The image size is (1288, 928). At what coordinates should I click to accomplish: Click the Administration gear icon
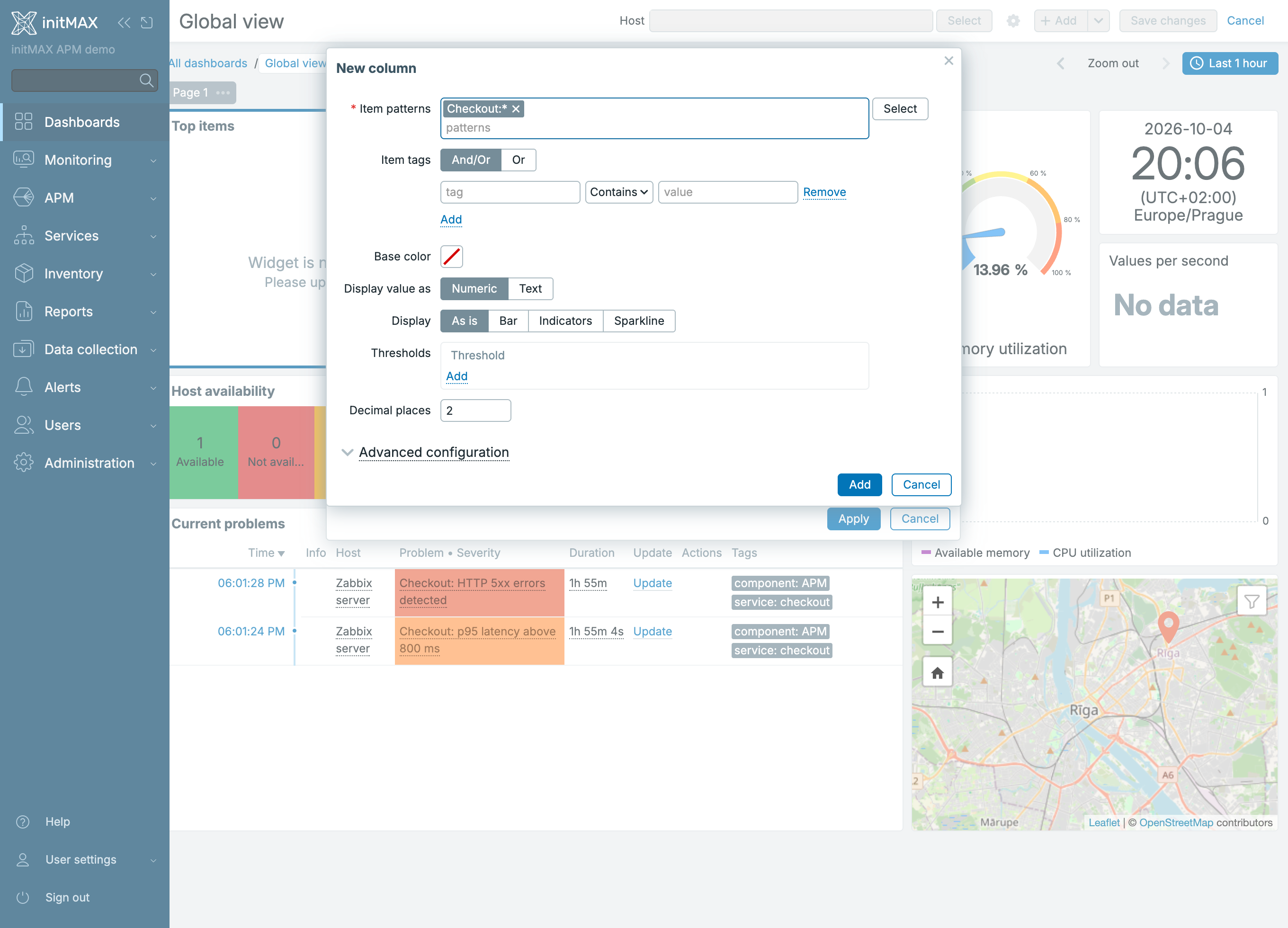(x=23, y=462)
